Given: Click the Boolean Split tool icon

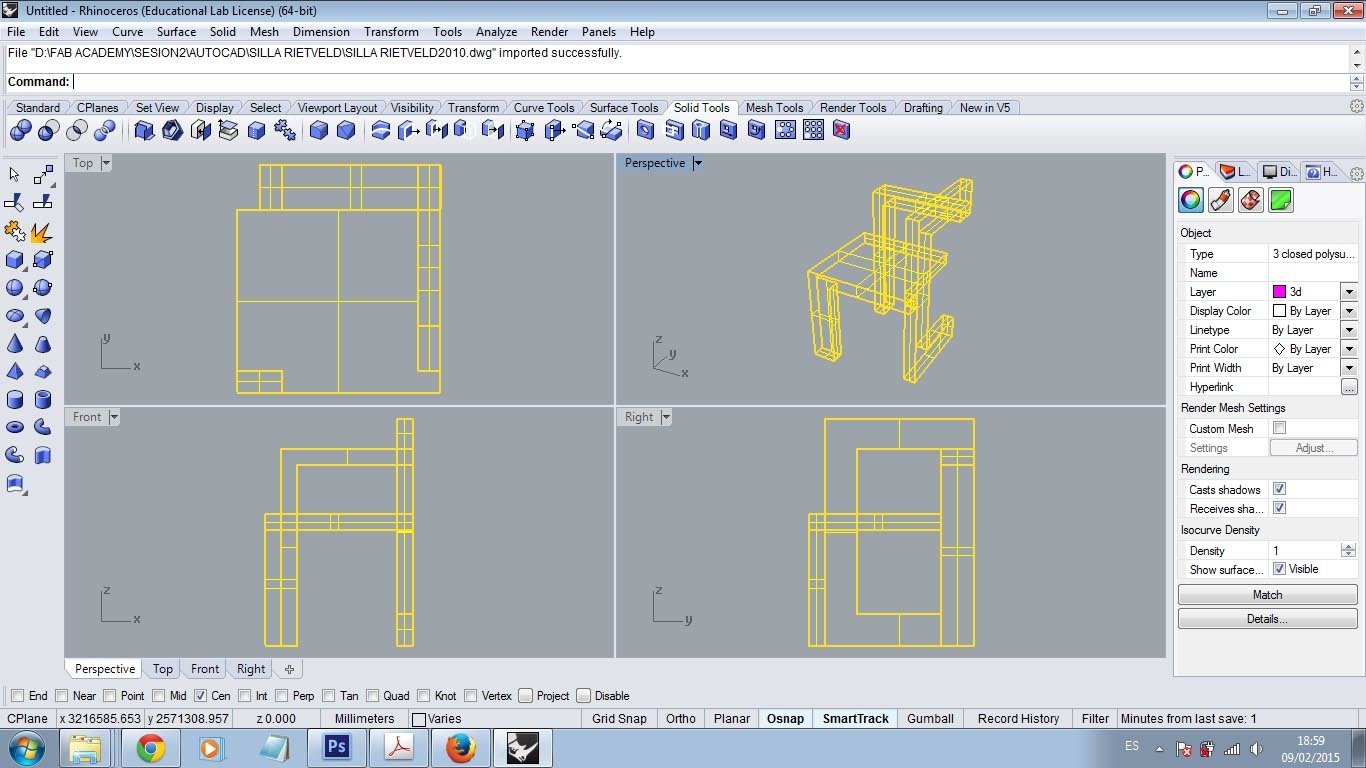Looking at the screenshot, I should point(105,130).
